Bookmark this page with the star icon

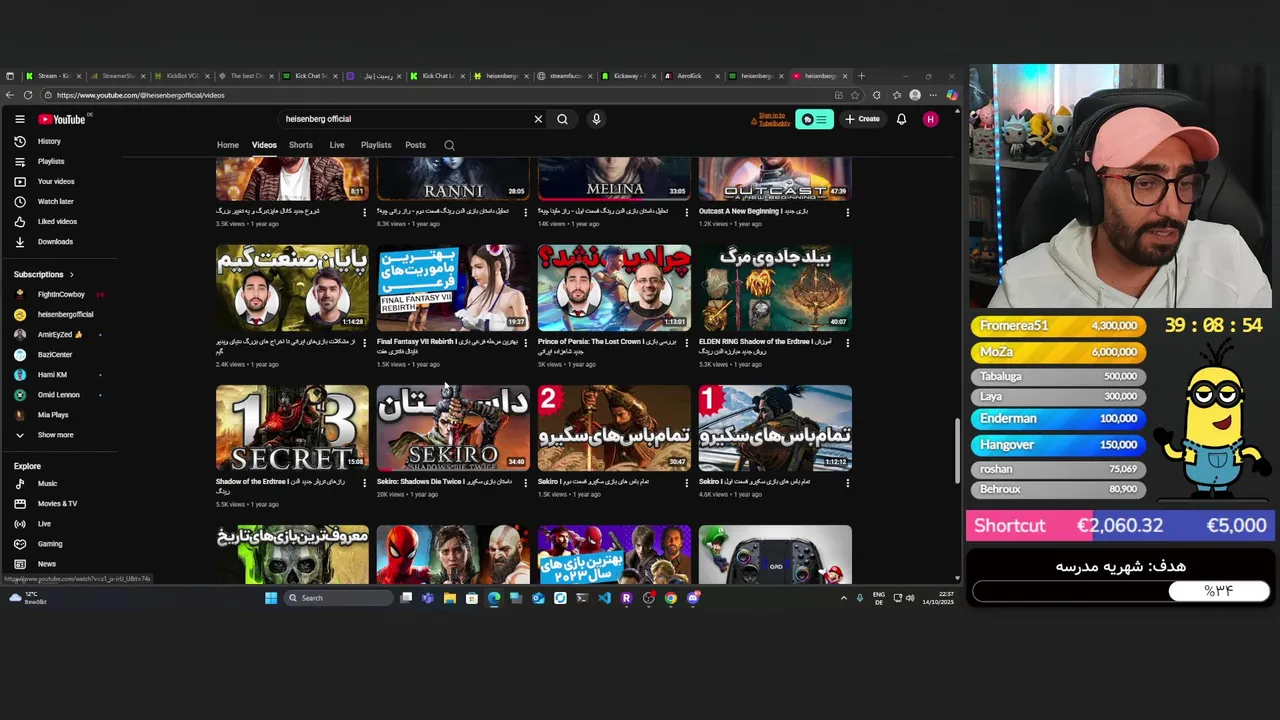tap(855, 95)
